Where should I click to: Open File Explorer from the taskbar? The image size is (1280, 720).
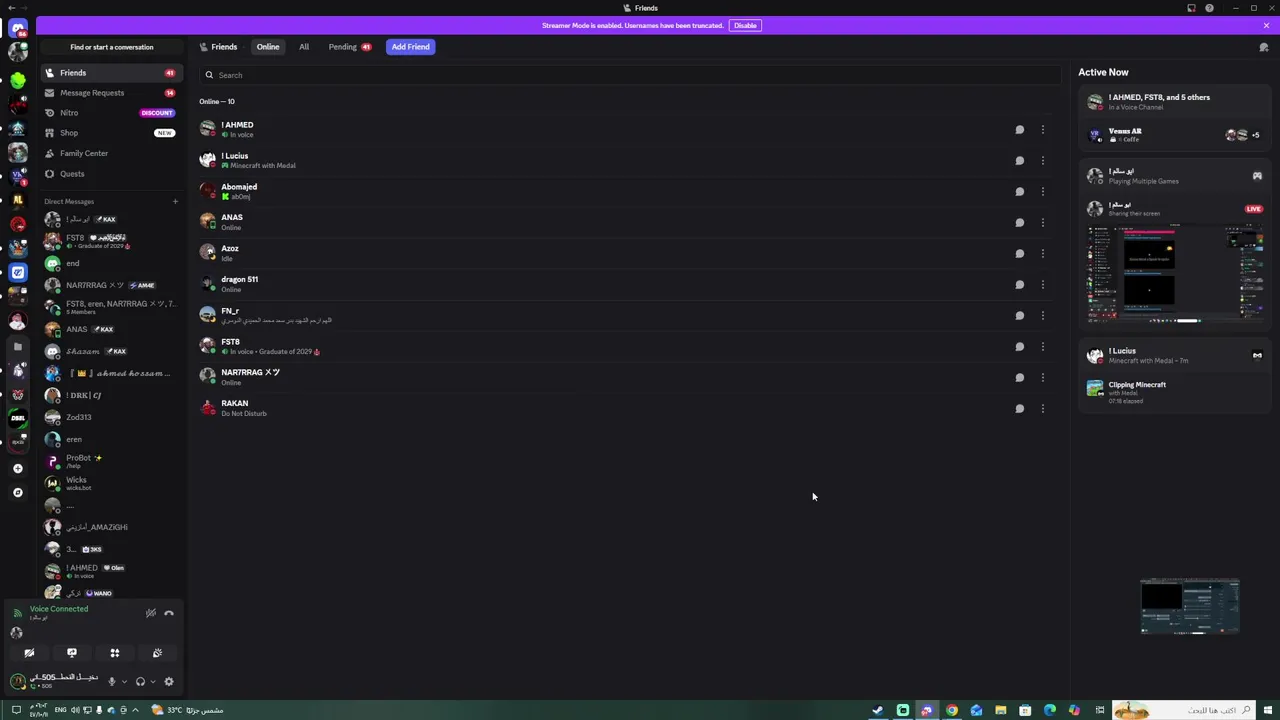(x=1001, y=710)
